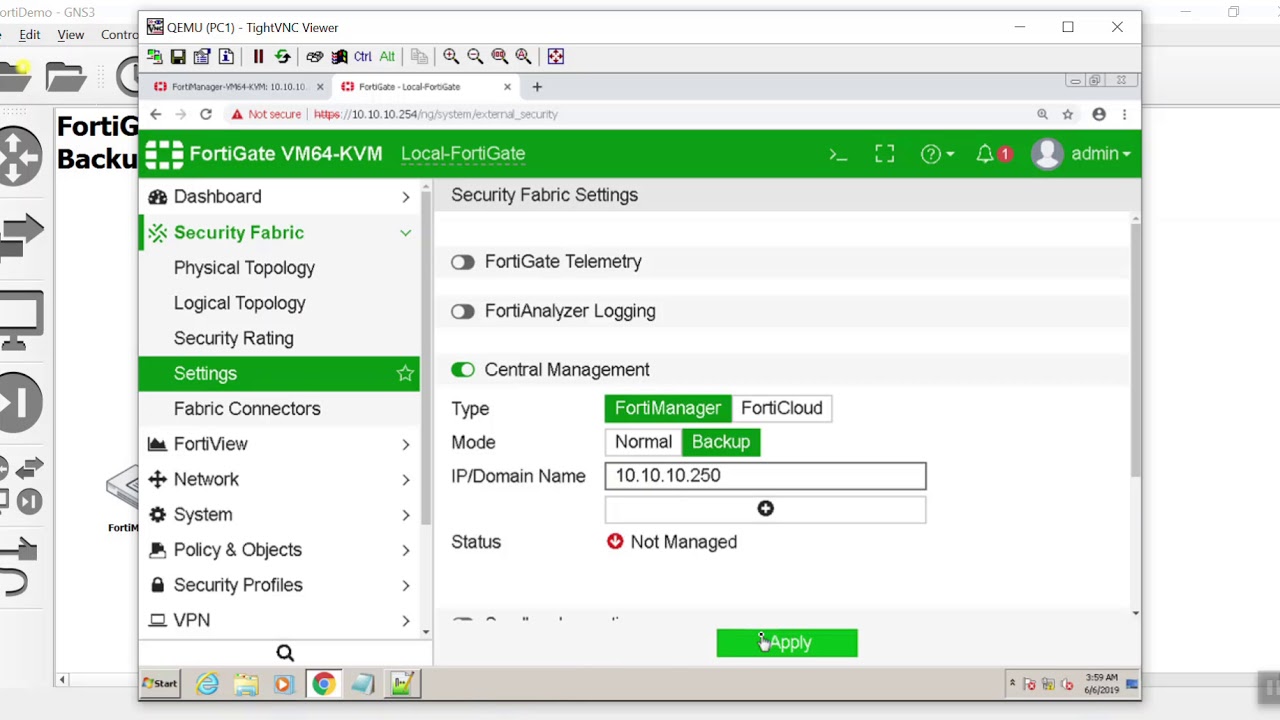Go back in the browser
Viewport: 1280px width, 720px height.
coord(156,114)
